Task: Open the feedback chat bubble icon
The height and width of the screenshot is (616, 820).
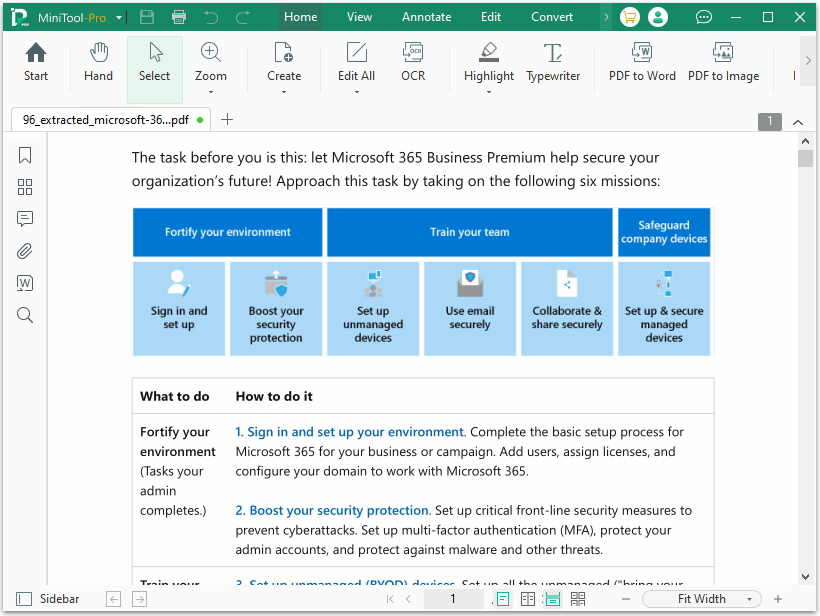Action: tap(703, 17)
